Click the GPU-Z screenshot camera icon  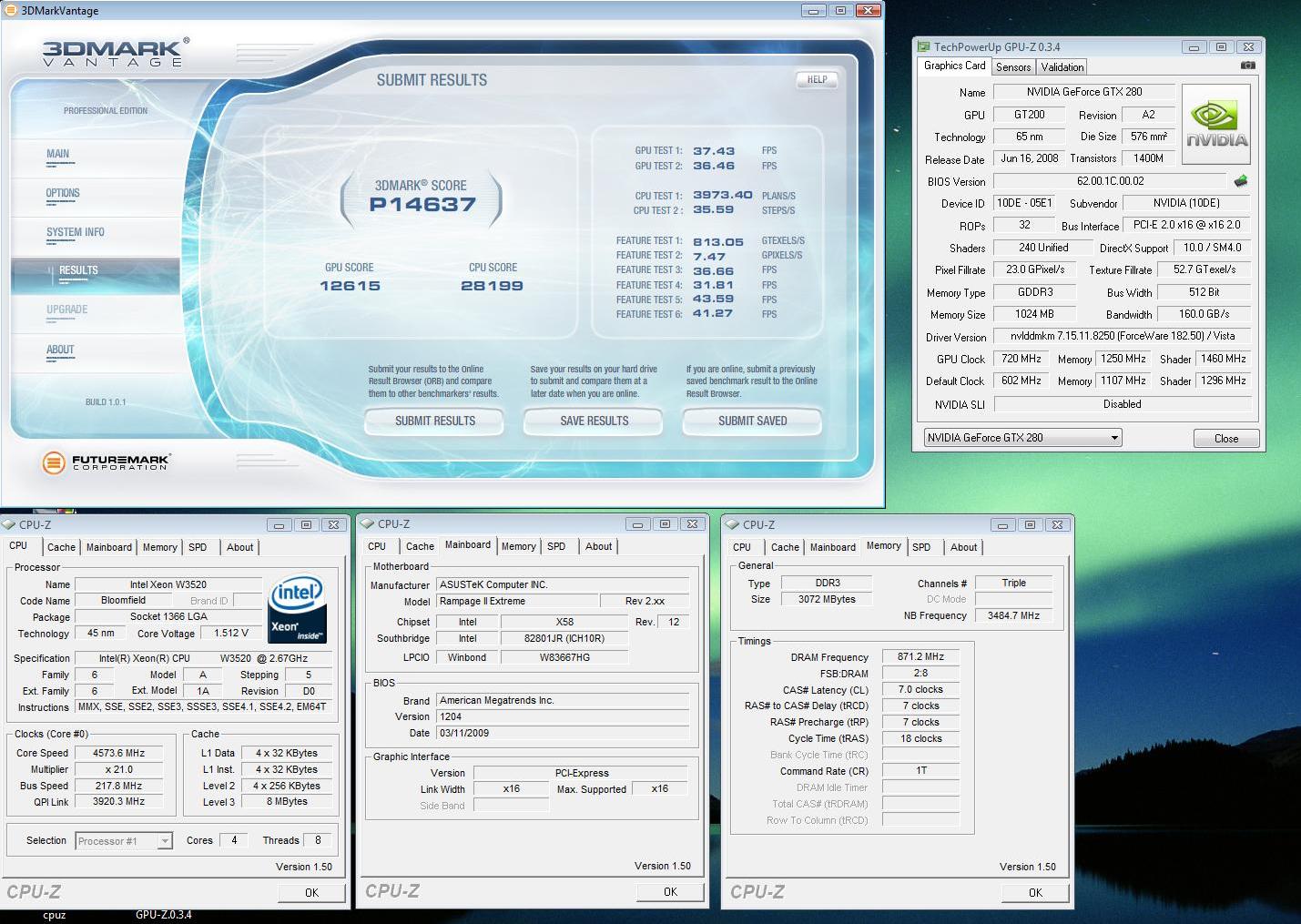click(1247, 66)
